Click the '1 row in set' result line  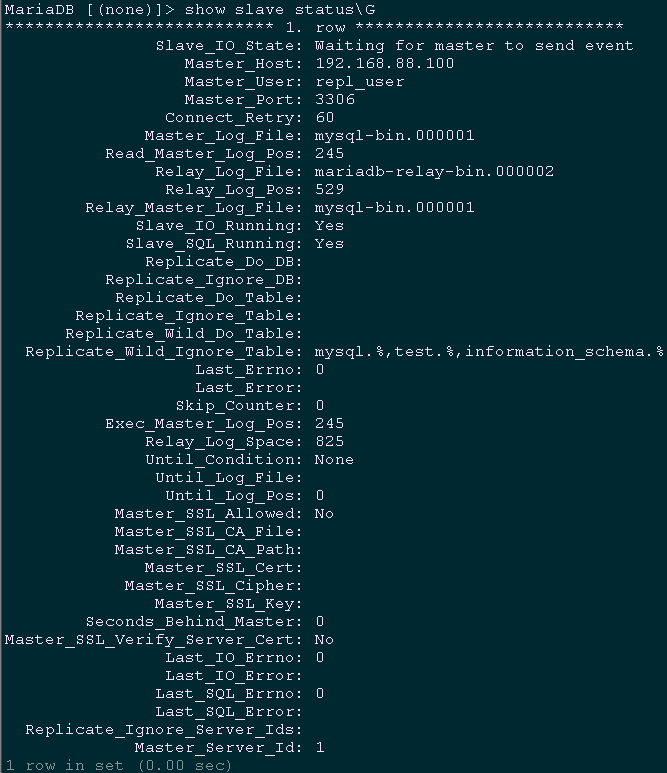(118, 765)
